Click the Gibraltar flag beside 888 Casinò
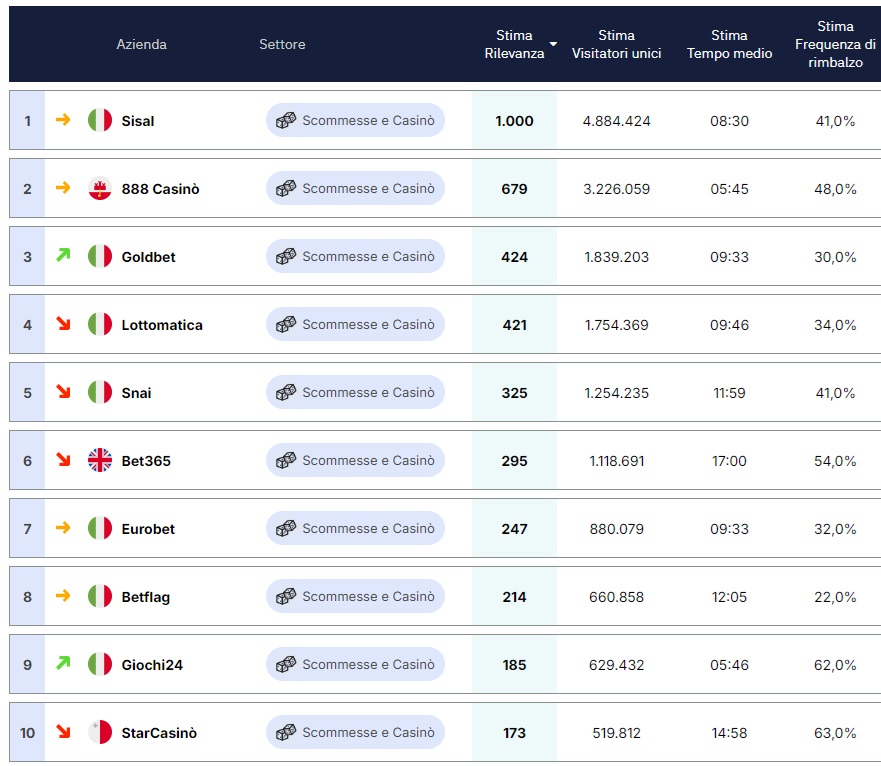This screenshot has height=766, width=881. point(100,188)
